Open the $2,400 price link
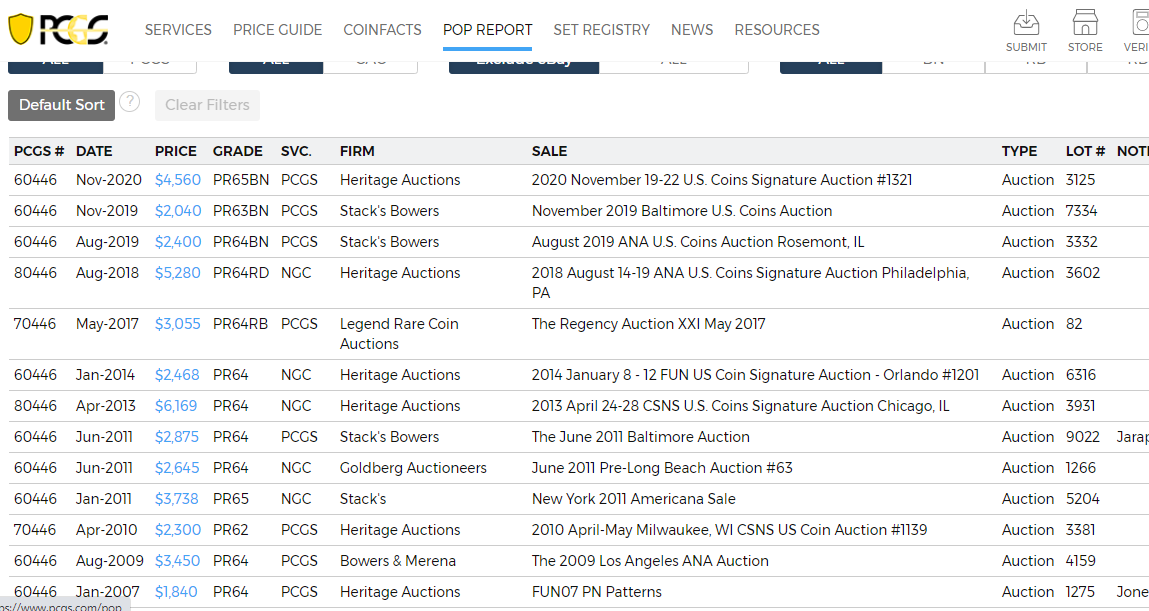 click(178, 242)
